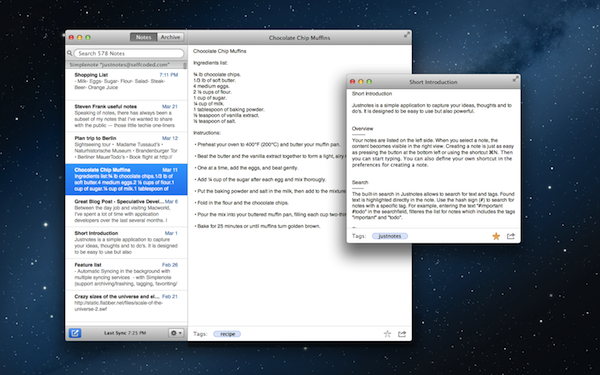Enter fullscreen in Short Introduction window
The image size is (600, 375).
click(x=515, y=79)
